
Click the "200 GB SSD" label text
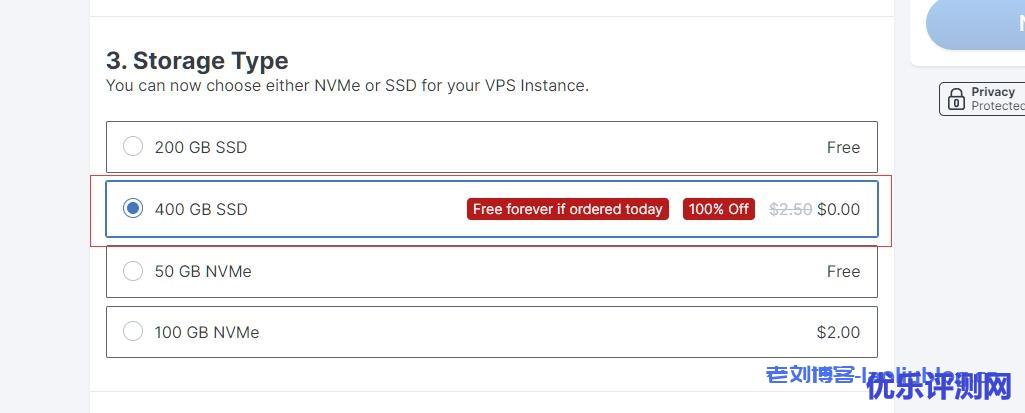[201, 147]
